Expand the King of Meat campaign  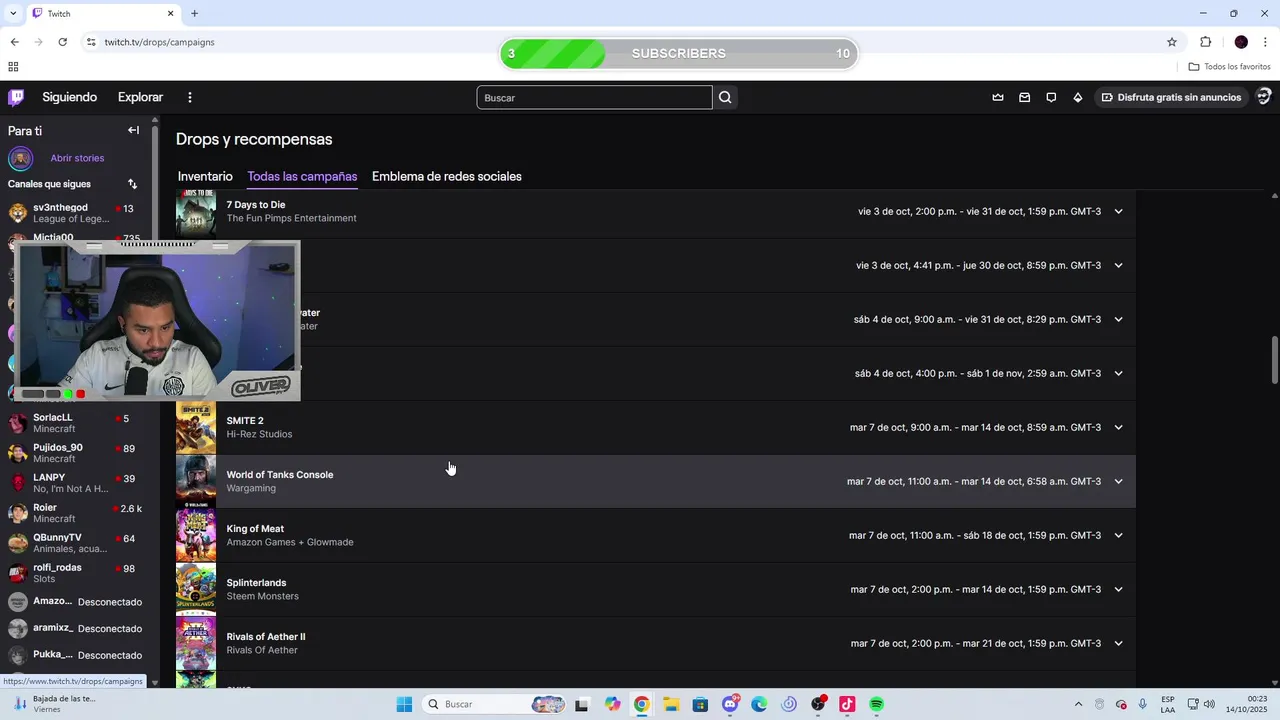[x=1118, y=535]
